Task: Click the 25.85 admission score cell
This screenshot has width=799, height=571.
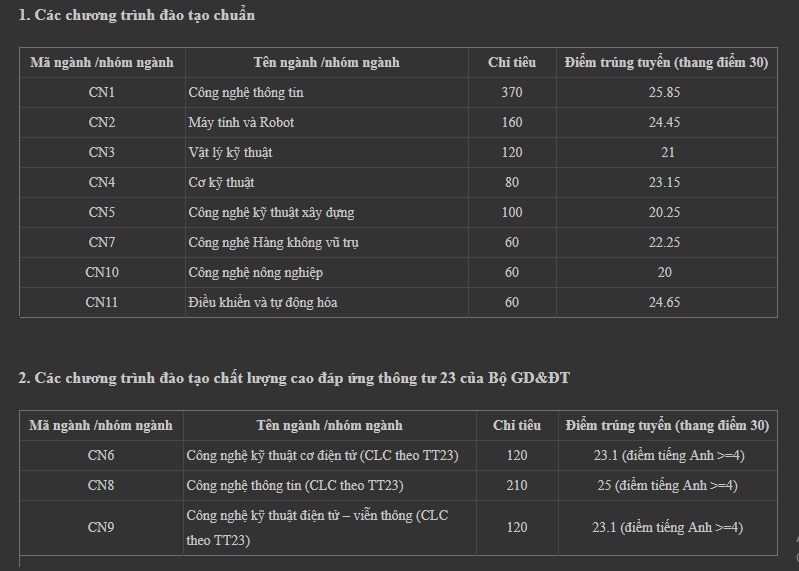Action: pos(665,93)
